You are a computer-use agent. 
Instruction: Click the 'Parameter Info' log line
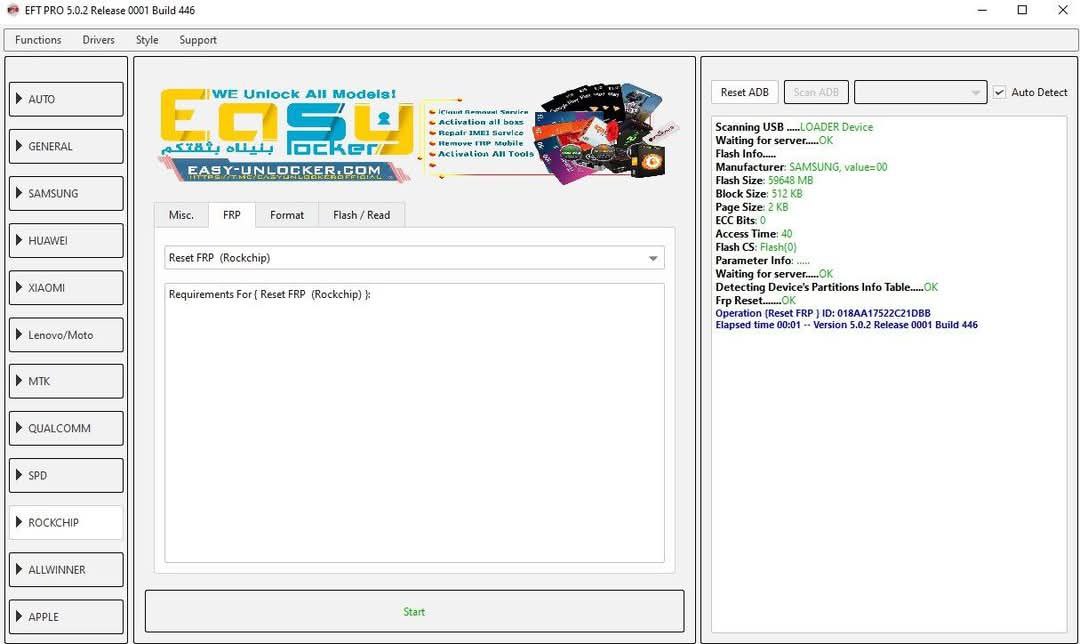pyautogui.click(x=762, y=260)
